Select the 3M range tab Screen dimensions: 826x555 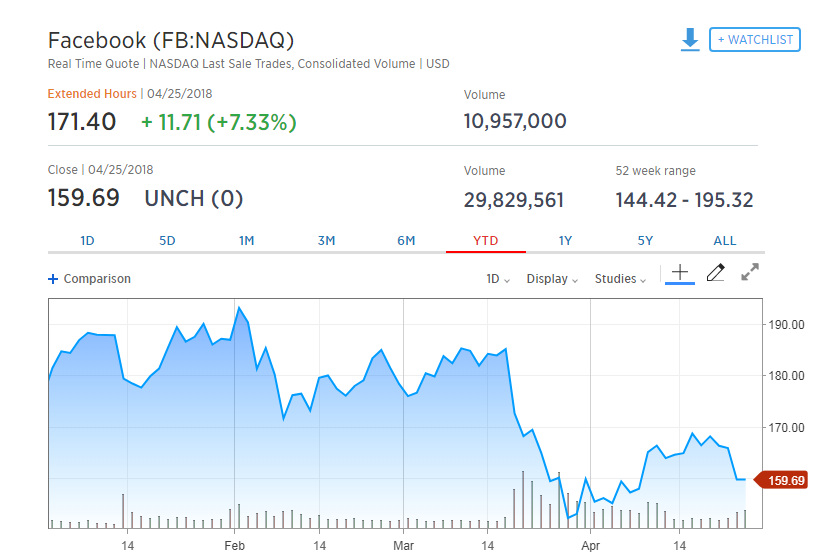click(x=326, y=241)
